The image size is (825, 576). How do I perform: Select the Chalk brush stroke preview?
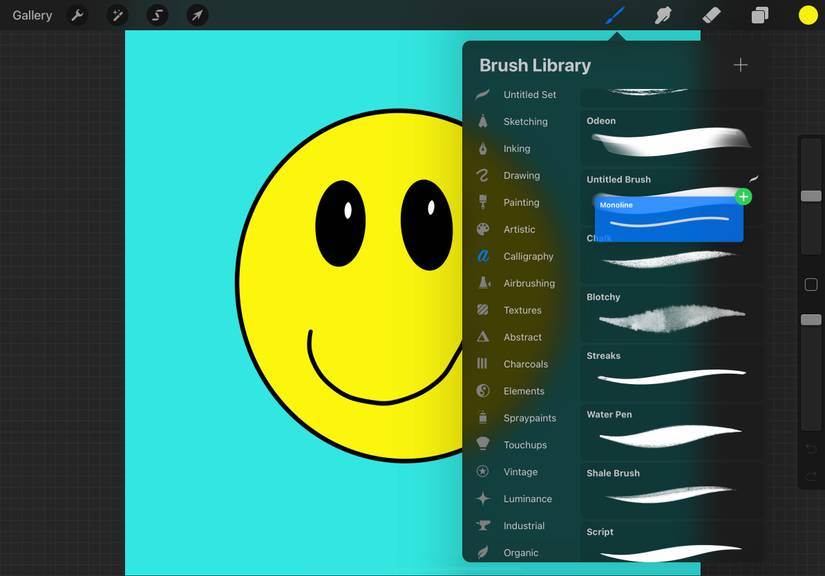click(668, 259)
